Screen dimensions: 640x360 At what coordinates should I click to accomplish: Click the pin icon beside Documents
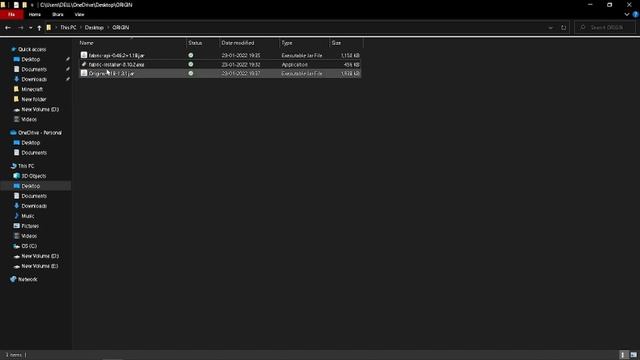click(x=68, y=69)
